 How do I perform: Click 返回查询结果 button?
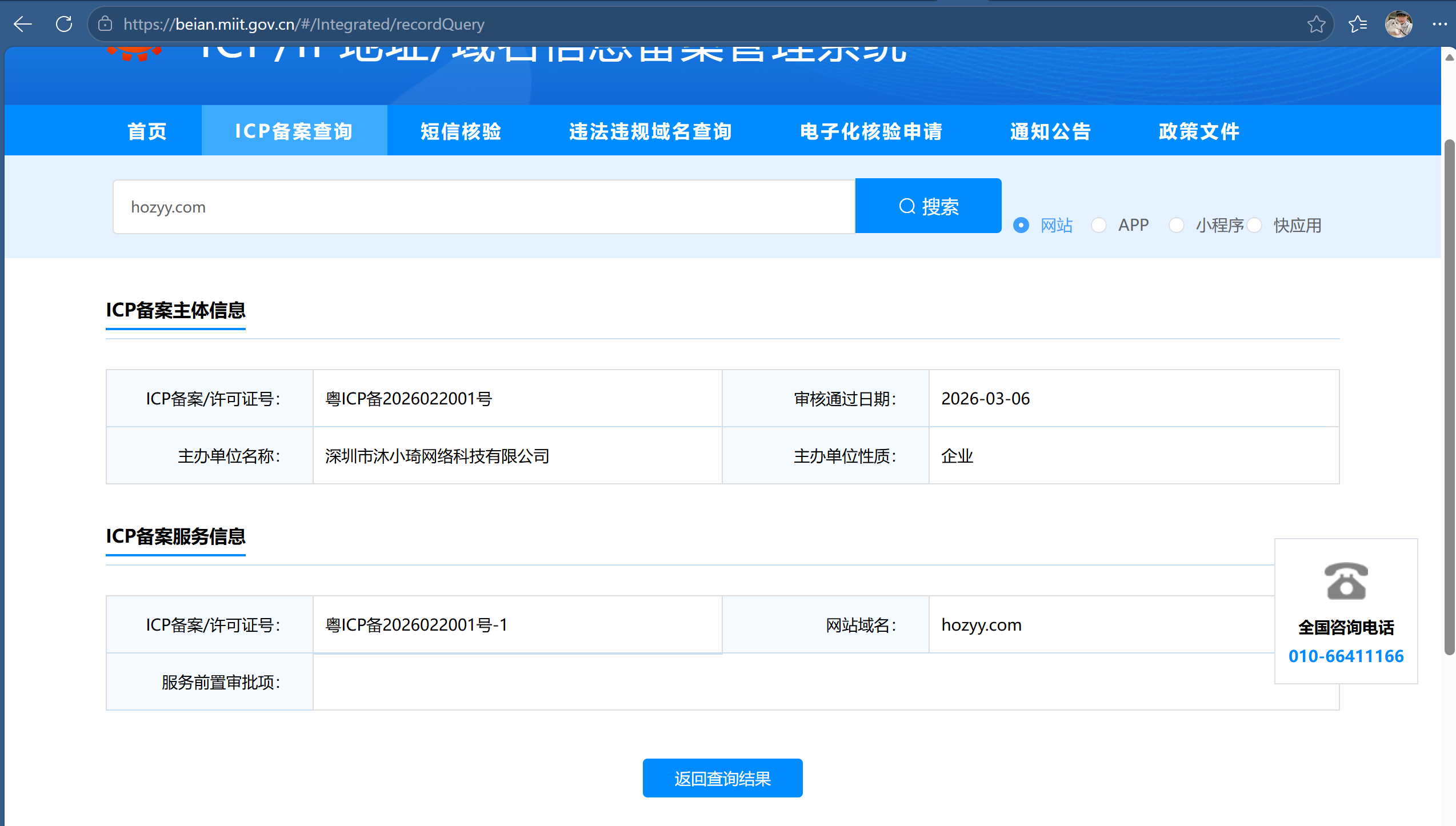pyautogui.click(x=722, y=778)
